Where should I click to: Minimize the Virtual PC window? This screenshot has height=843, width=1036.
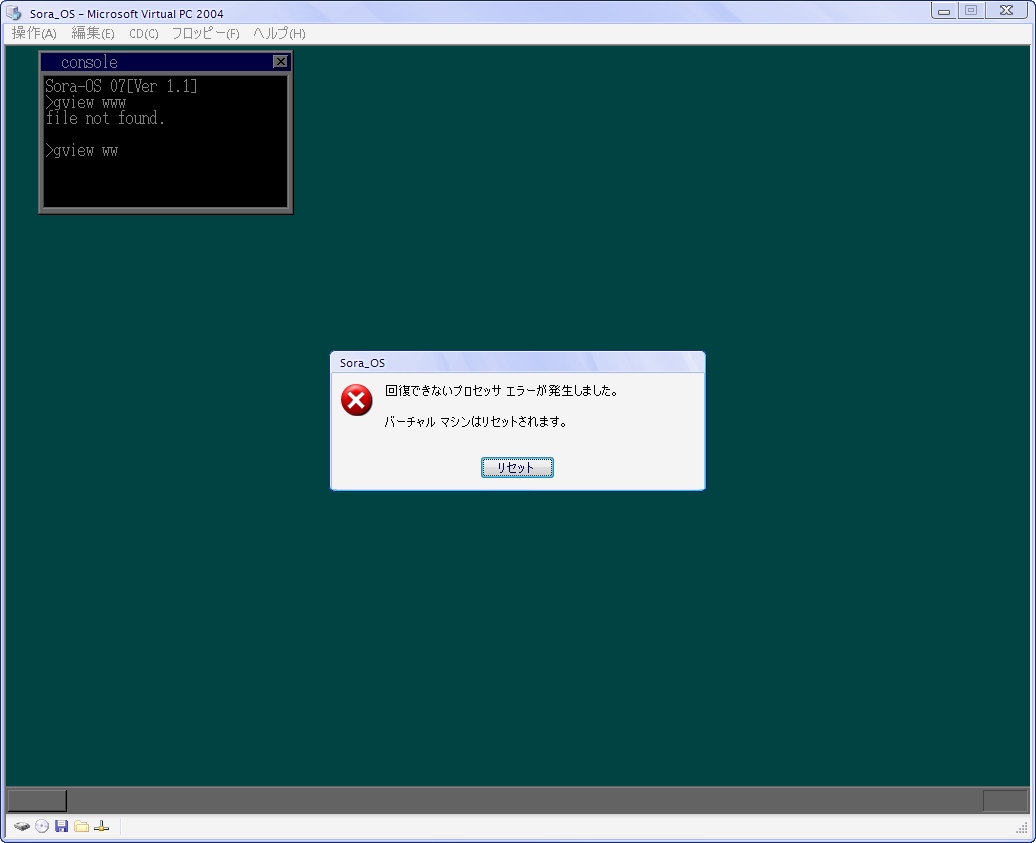tap(944, 11)
